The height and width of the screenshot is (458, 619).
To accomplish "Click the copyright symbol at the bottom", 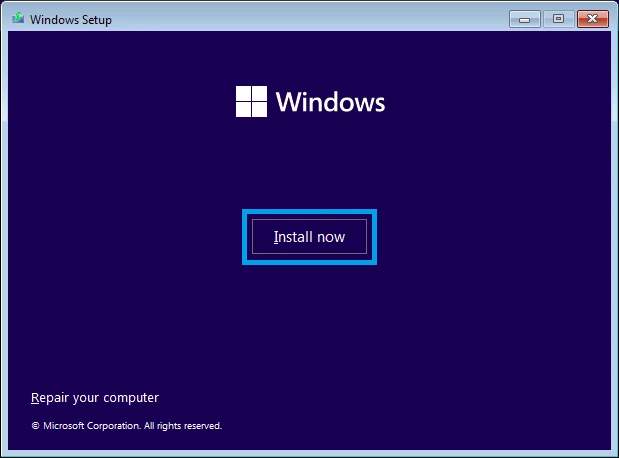I will [x=35, y=426].
